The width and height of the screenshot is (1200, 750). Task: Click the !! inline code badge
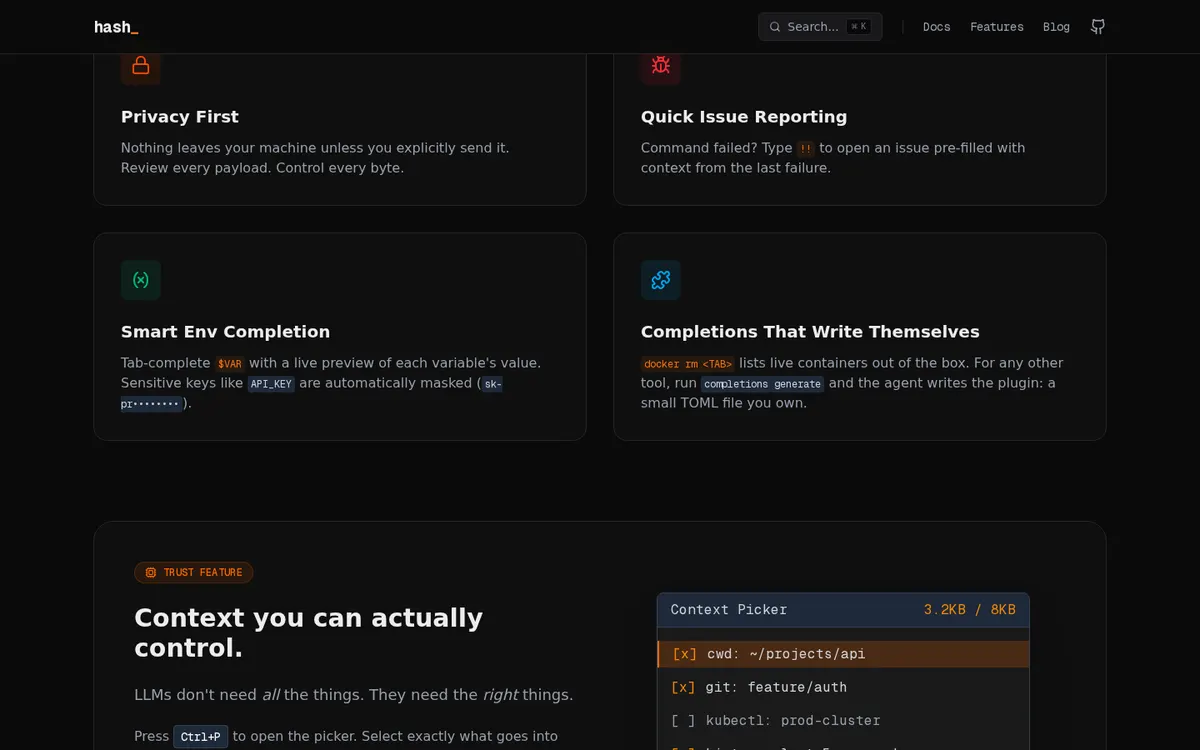tap(806, 148)
